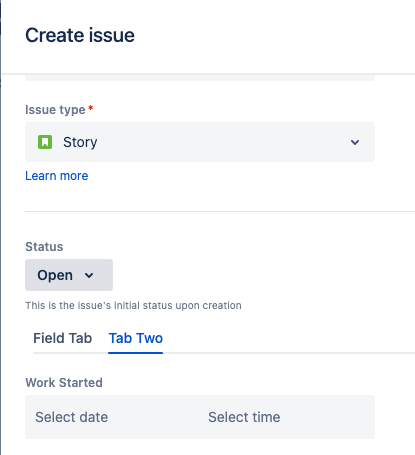Select the Tab Two tab
This screenshot has width=415, height=455.
[136, 338]
